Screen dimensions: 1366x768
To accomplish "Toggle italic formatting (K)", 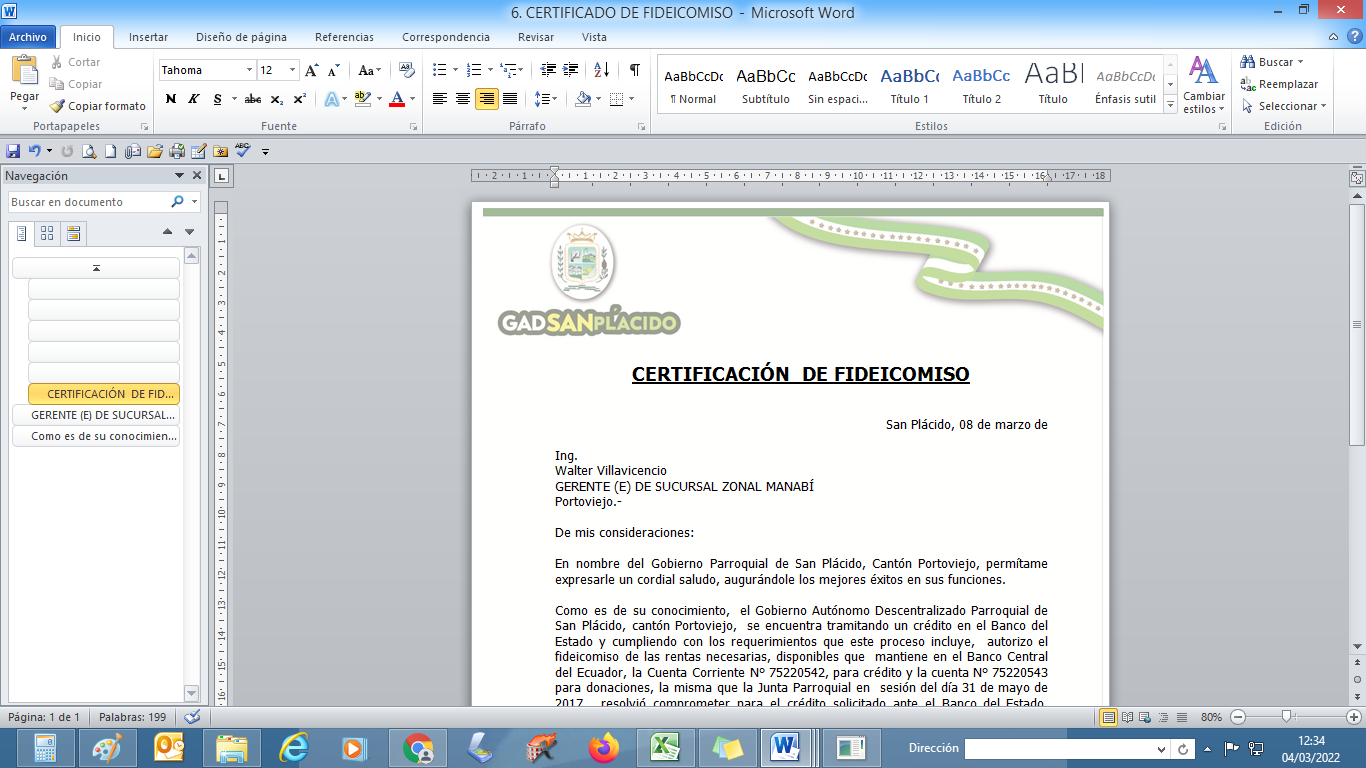I will coord(192,99).
